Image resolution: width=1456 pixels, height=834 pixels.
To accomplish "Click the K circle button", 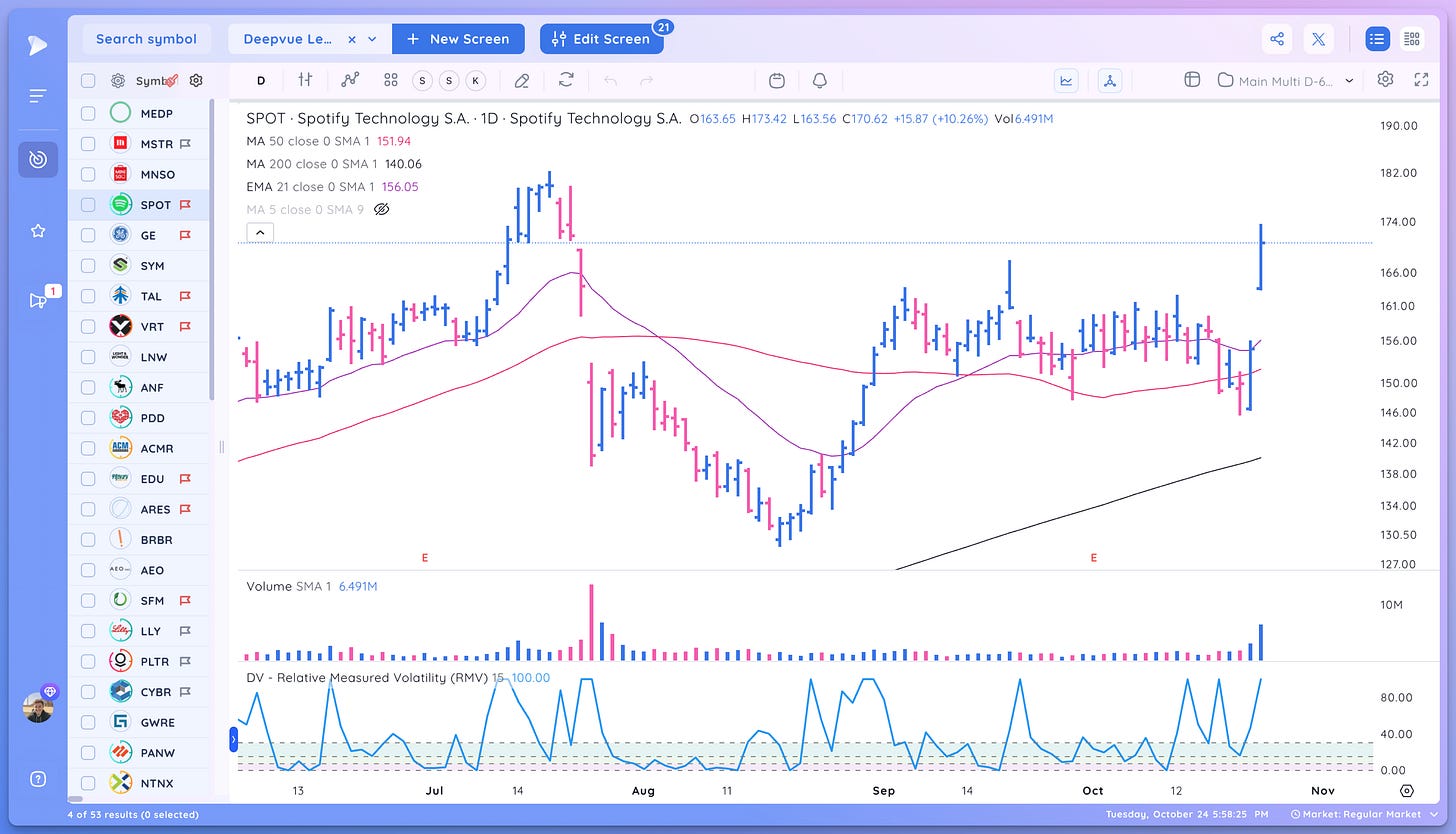I will click(x=475, y=80).
